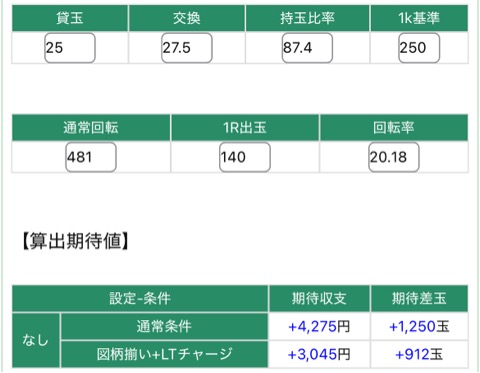Click the +912玉 expected ball difference
The height and width of the screenshot is (373, 480).
pos(419,354)
